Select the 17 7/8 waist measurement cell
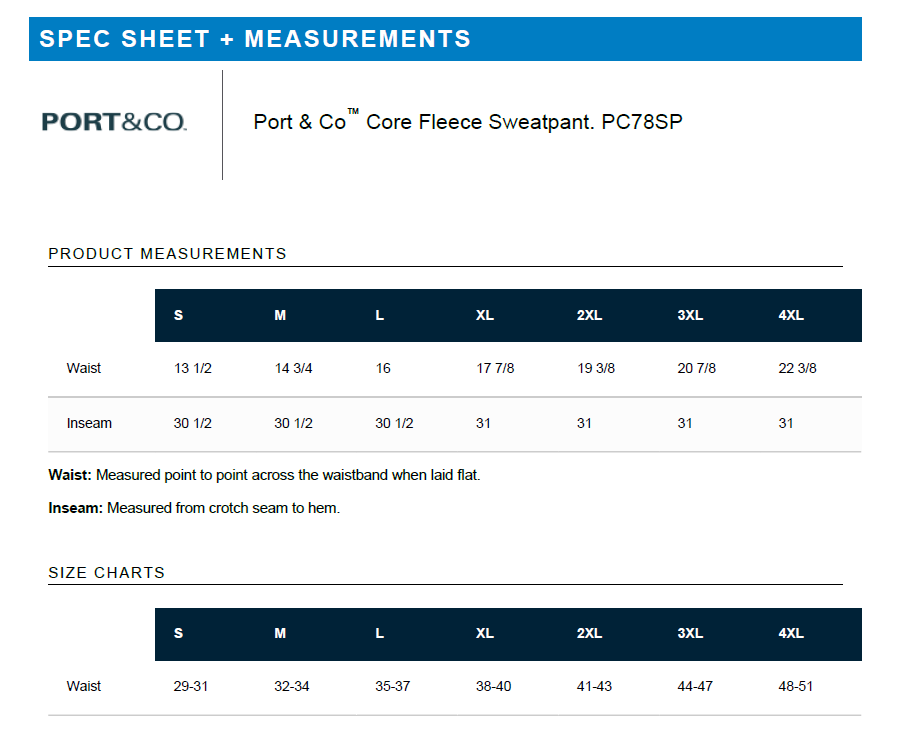The image size is (901, 747). [495, 368]
